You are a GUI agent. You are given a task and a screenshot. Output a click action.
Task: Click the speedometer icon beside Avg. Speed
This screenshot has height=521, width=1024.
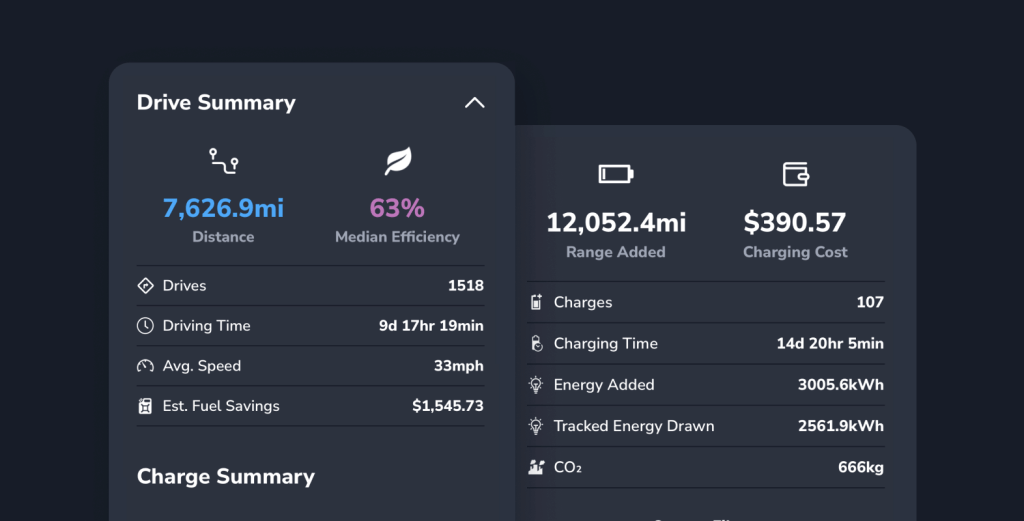pyautogui.click(x=145, y=366)
